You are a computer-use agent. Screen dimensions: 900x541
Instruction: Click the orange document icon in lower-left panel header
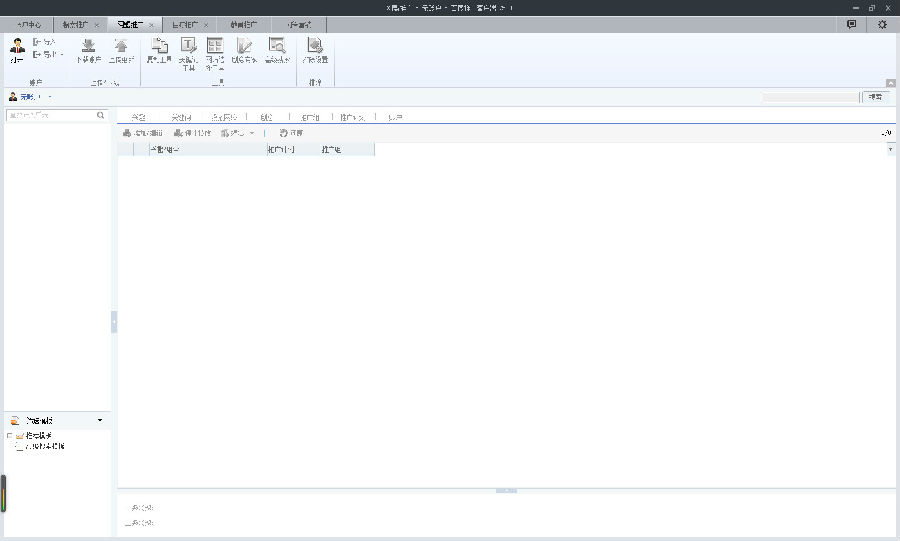[x=15, y=421]
